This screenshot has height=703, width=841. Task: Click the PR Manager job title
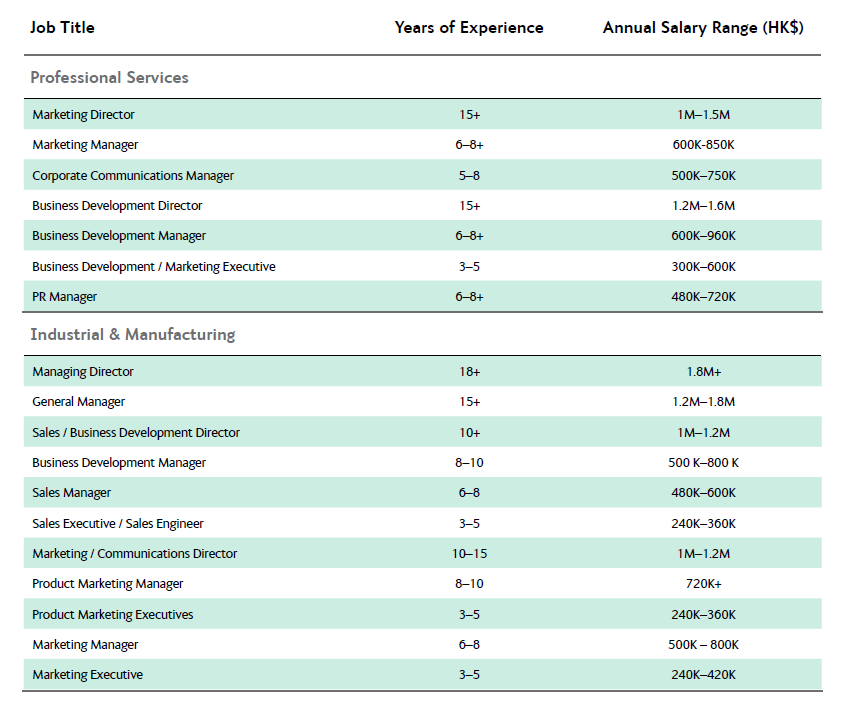pyautogui.click(x=64, y=297)
